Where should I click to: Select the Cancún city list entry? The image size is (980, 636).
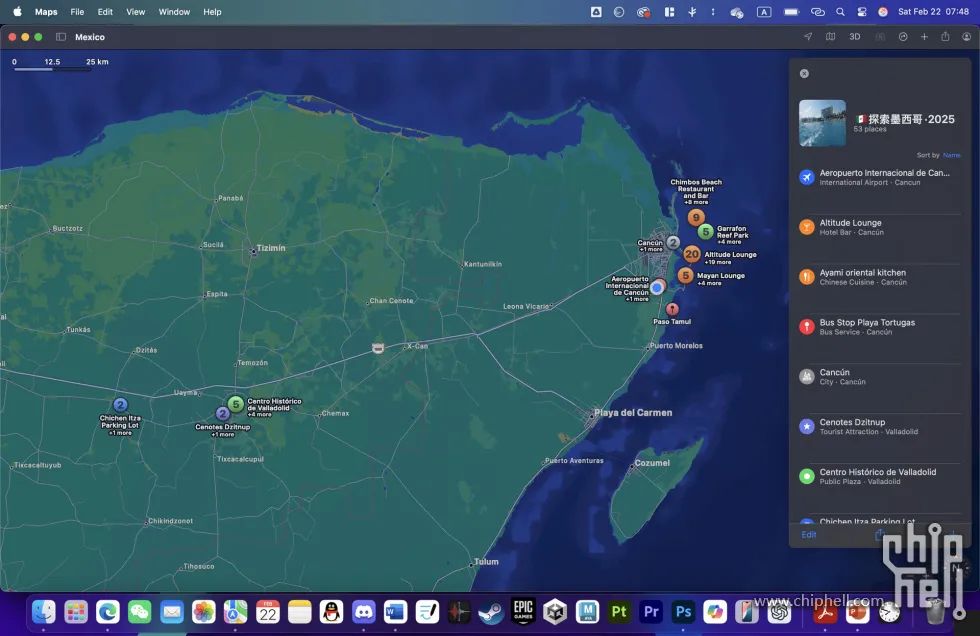tap(879, 377)
